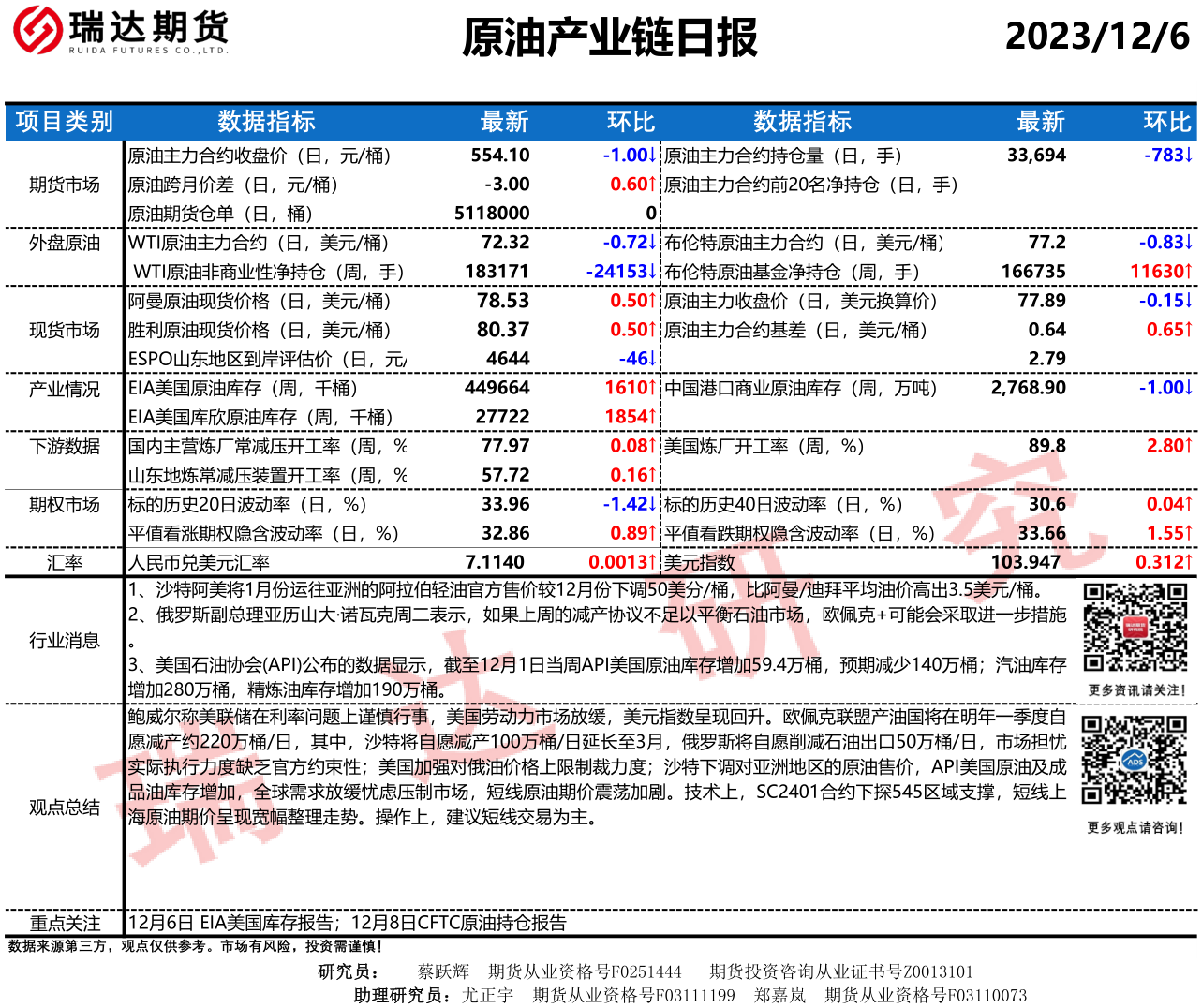This screenshot has width=1202, height=1008.
Task: Select the 期货市场 row category
Action: click(x=64, y=185)
